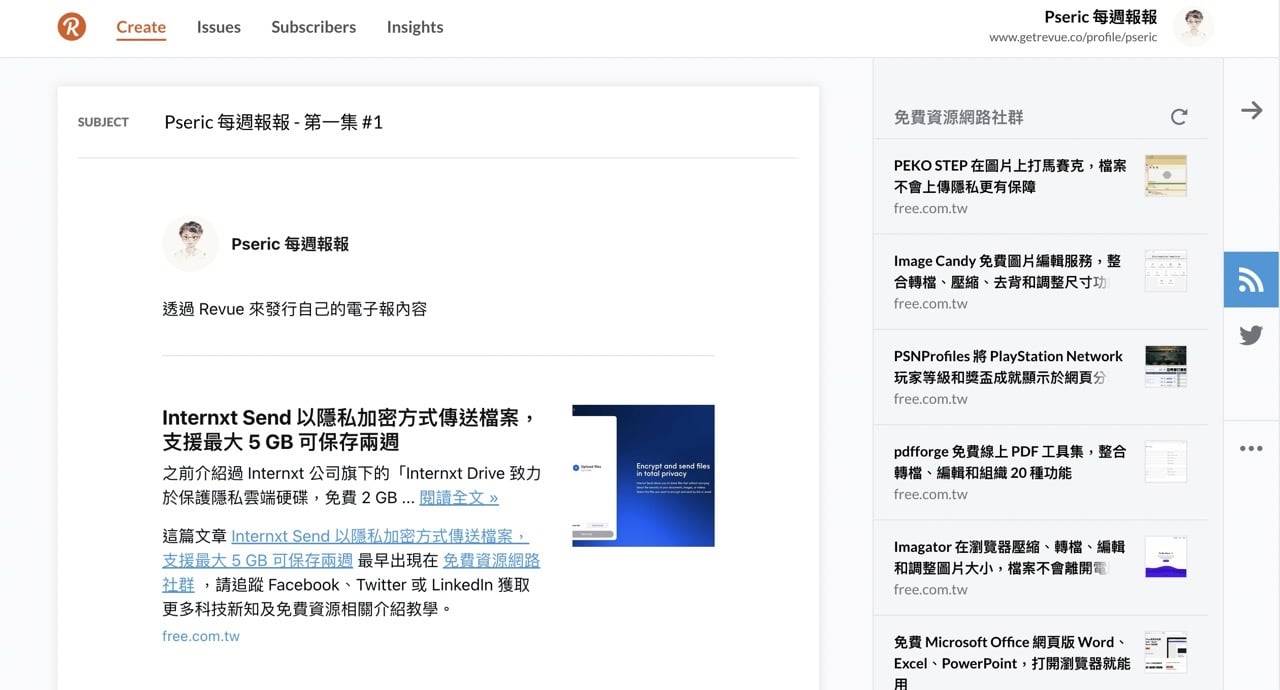The height and width of the screenshot is (690, 1280).
Task: Click the 閱讀全文 » link
Action: tap(459, 497)
